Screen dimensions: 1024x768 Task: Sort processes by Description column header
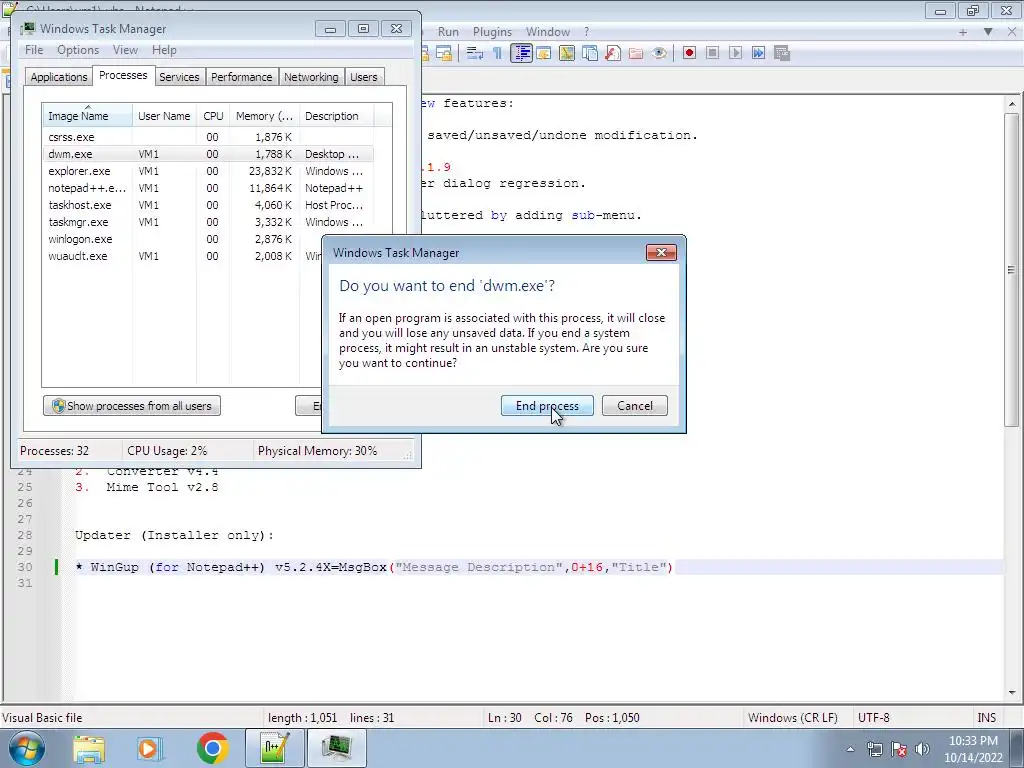[x=336, y=116]
